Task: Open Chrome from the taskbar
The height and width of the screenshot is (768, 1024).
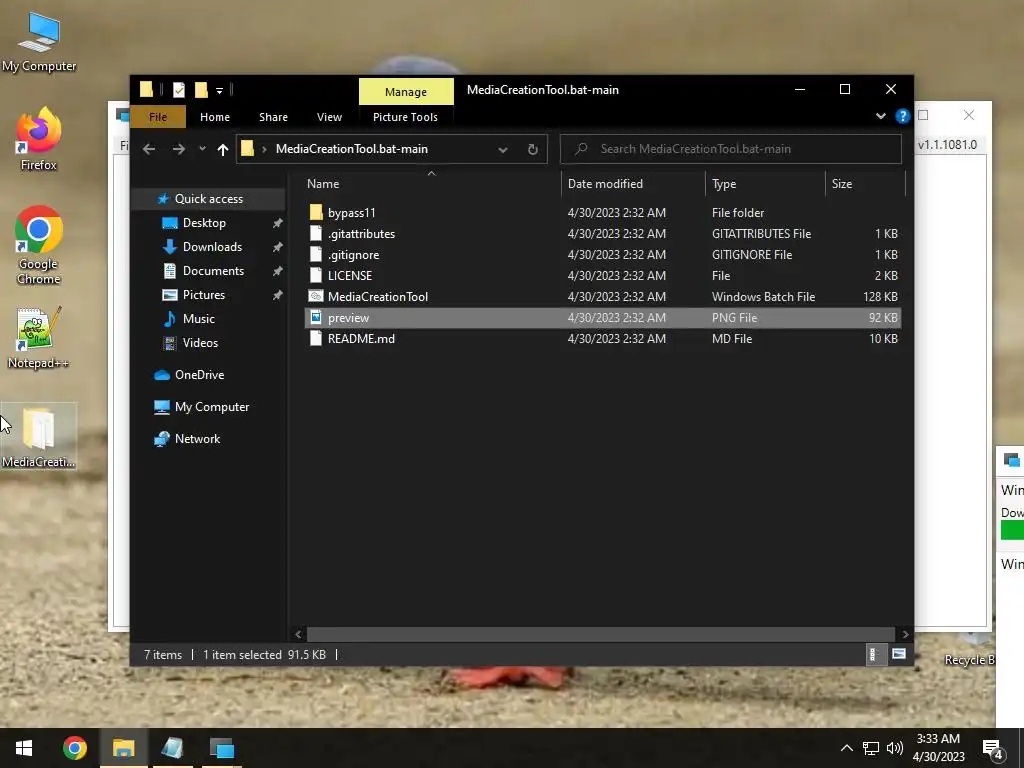Action: pos(74,748)
